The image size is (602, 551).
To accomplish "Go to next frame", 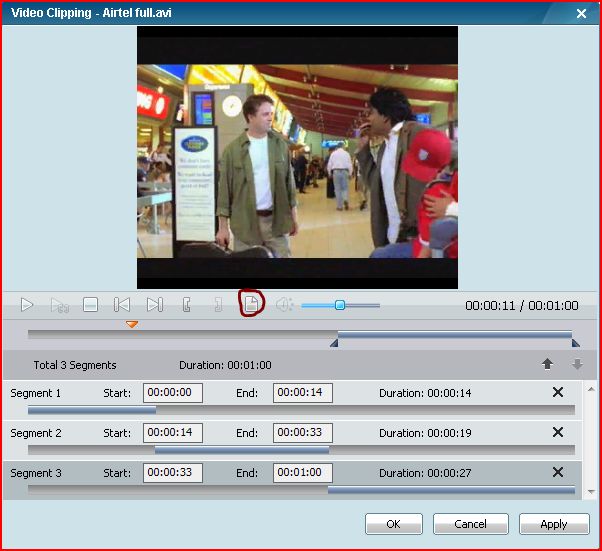I will (x=154, y=305).
